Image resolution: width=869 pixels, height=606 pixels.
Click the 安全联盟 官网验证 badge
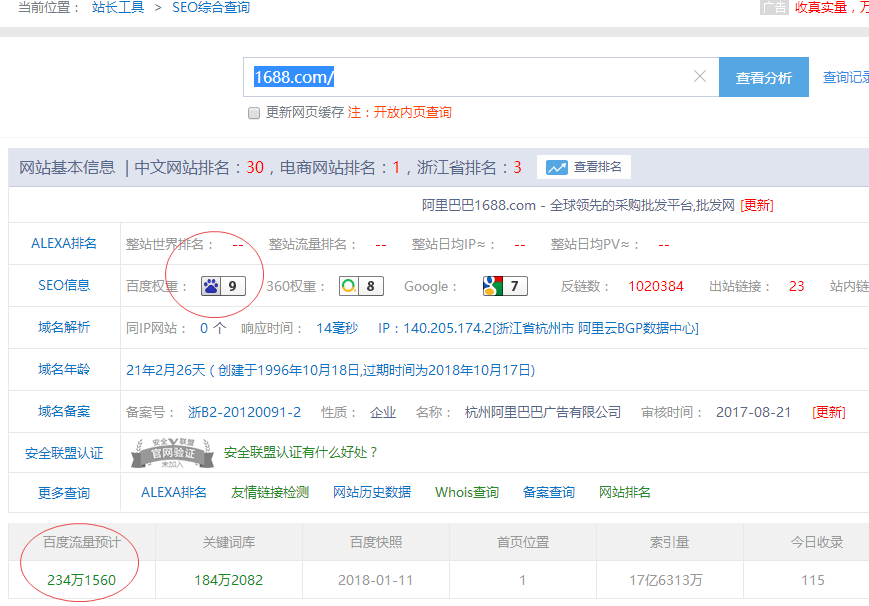[172, 453]
